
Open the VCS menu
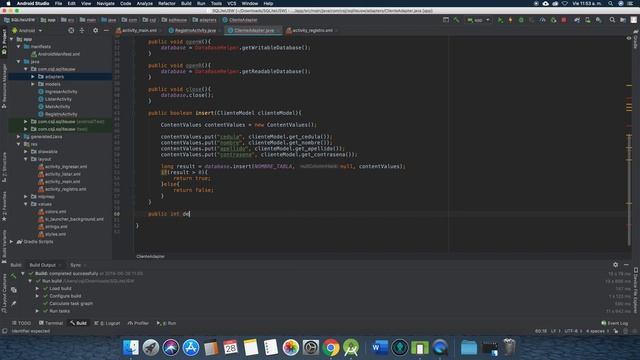coord(231,3)
